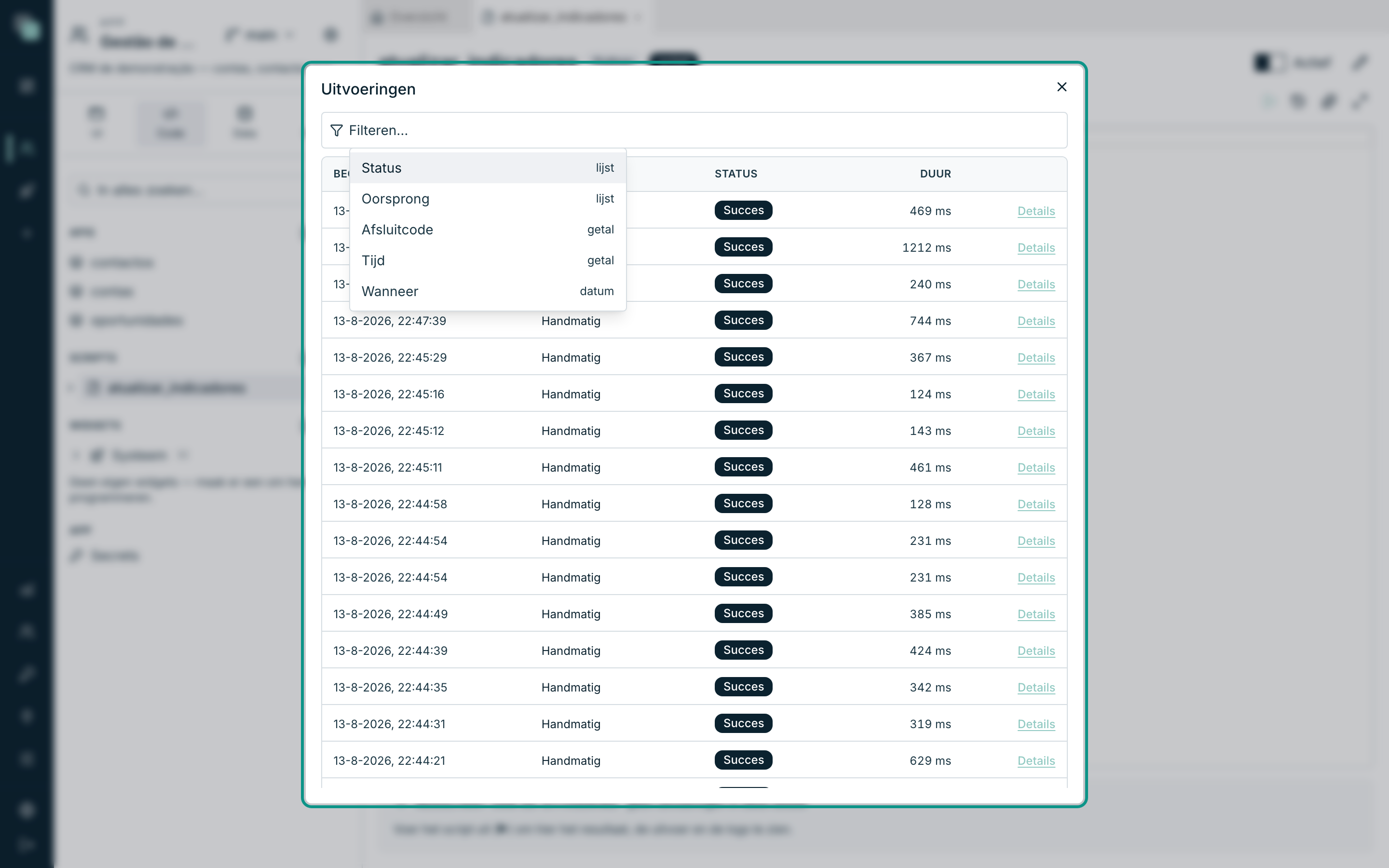Click the 744 ms duration value
The image size is (1389, 868).
click(930, 321)
